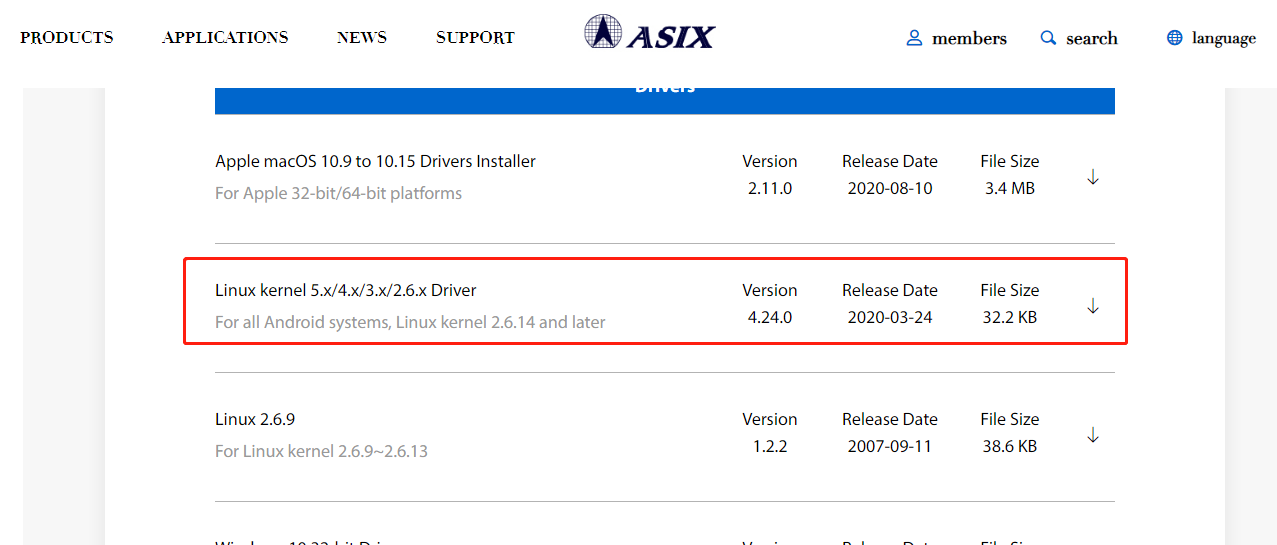Screen dimensions: 1277x545
Task: Click release date 2020-08-10
Action: coord(890,188)
